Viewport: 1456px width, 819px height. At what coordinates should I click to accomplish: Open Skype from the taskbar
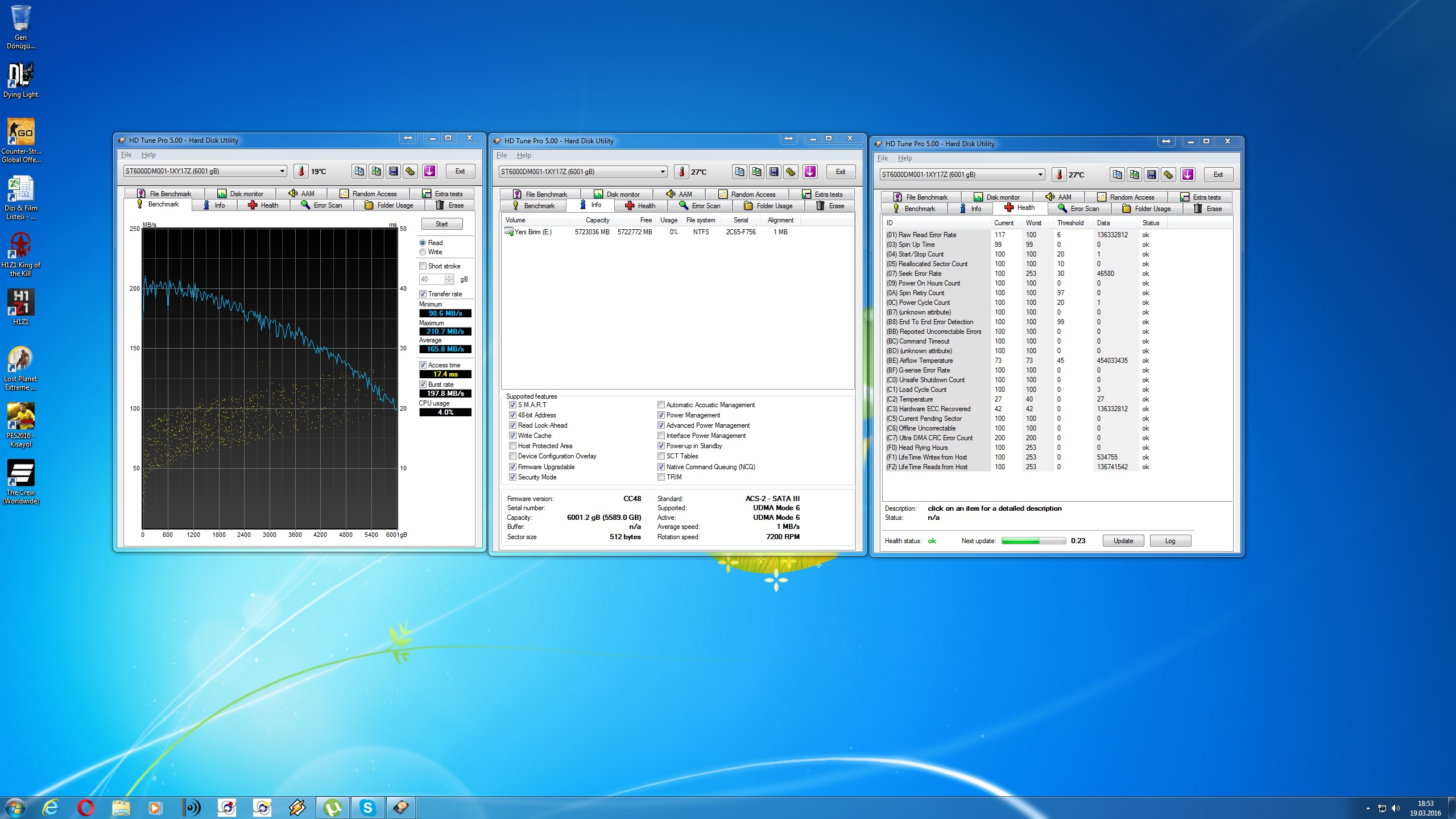point(368,808)
